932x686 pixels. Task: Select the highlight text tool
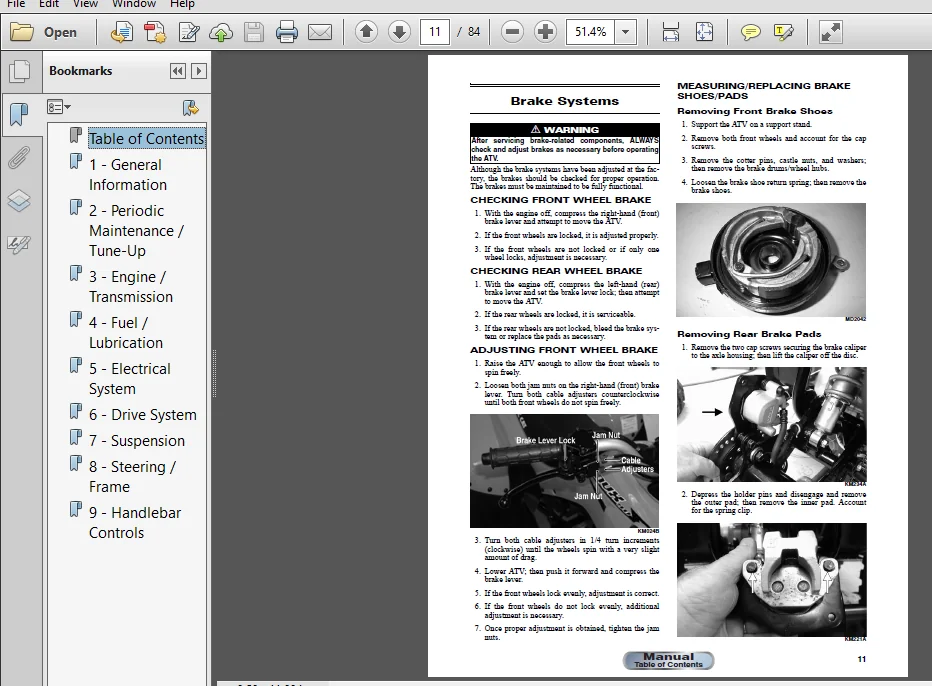[783, 32]
